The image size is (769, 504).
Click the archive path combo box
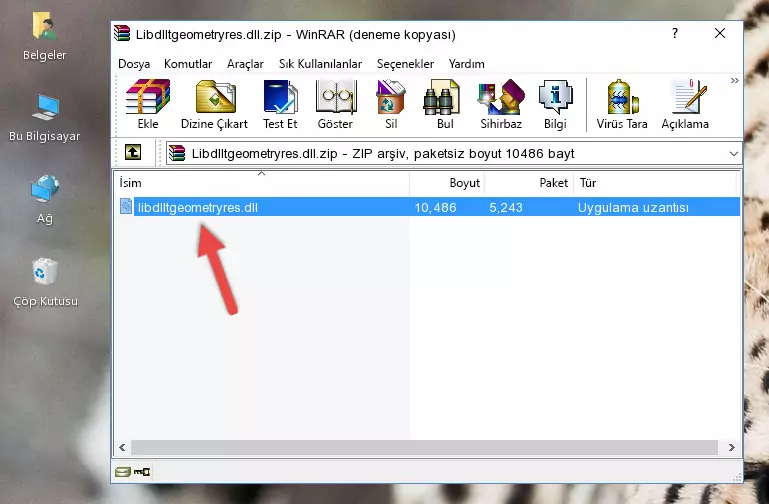pos(454,153)
